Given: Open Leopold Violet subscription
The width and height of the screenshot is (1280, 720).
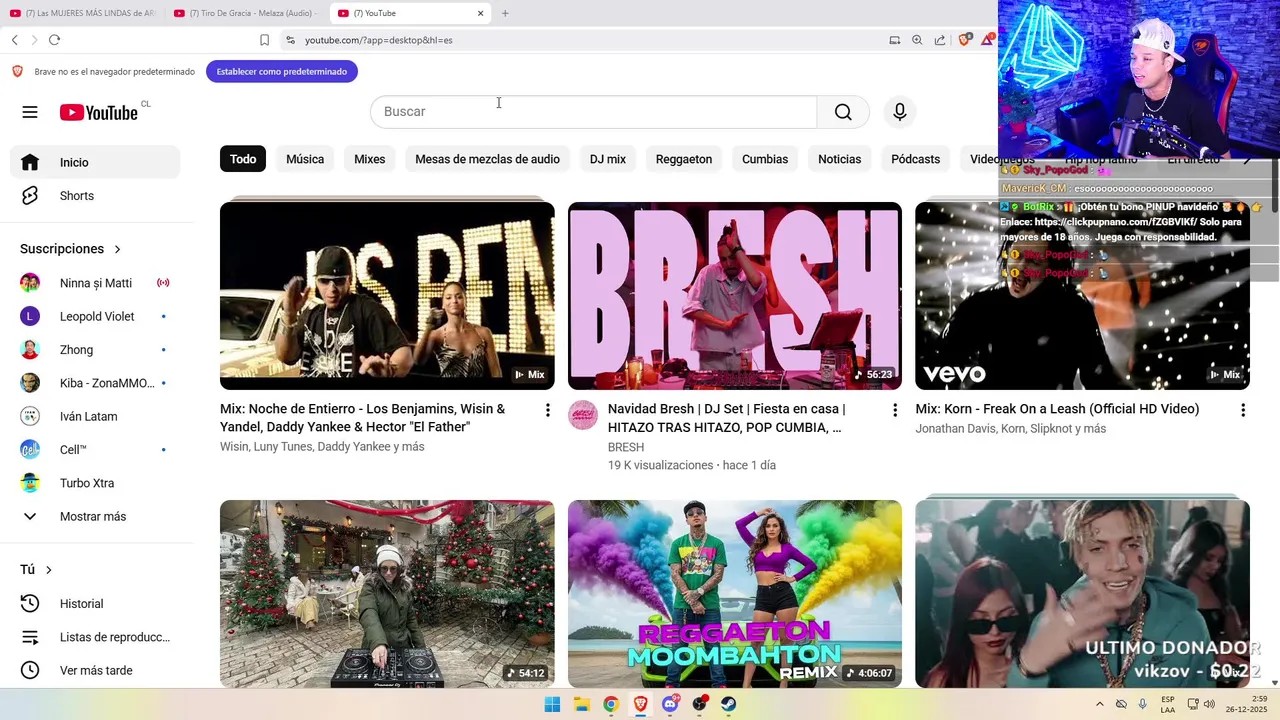Looking at the screenshot, I should pyautogui.click(x=95, y=316).
